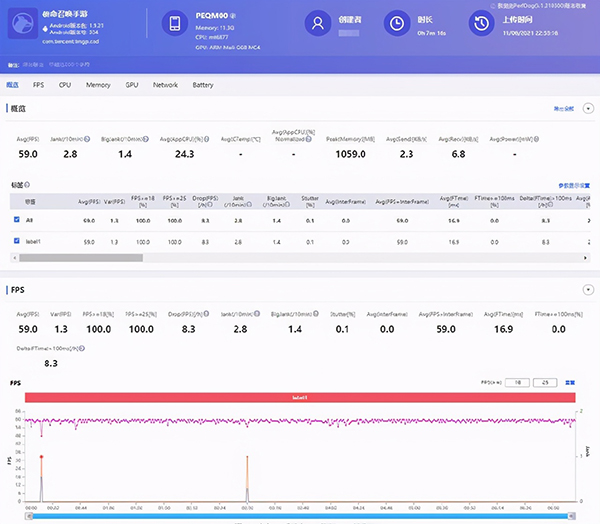Click the upload time history icon
This screenshot has height=524, width=600.
[479, 24]
